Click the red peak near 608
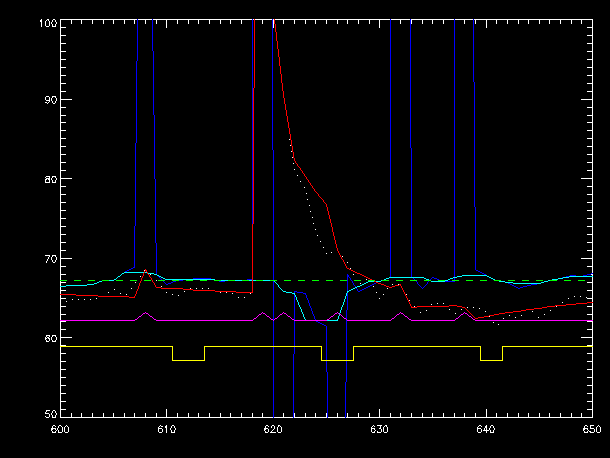The height and width of the screenshot is (458, 610). point(145,270)
